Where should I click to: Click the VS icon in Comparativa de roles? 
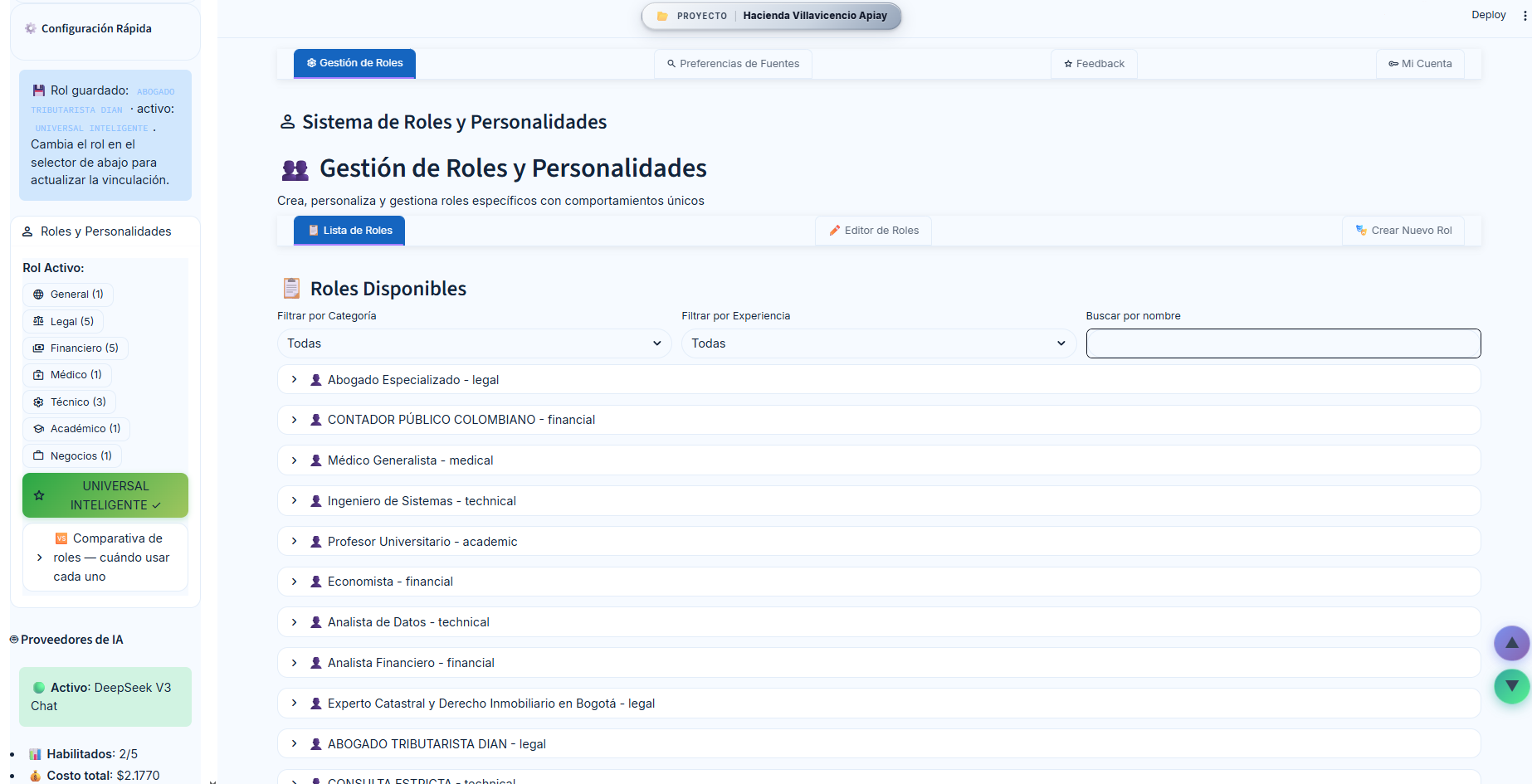(61, 538)
